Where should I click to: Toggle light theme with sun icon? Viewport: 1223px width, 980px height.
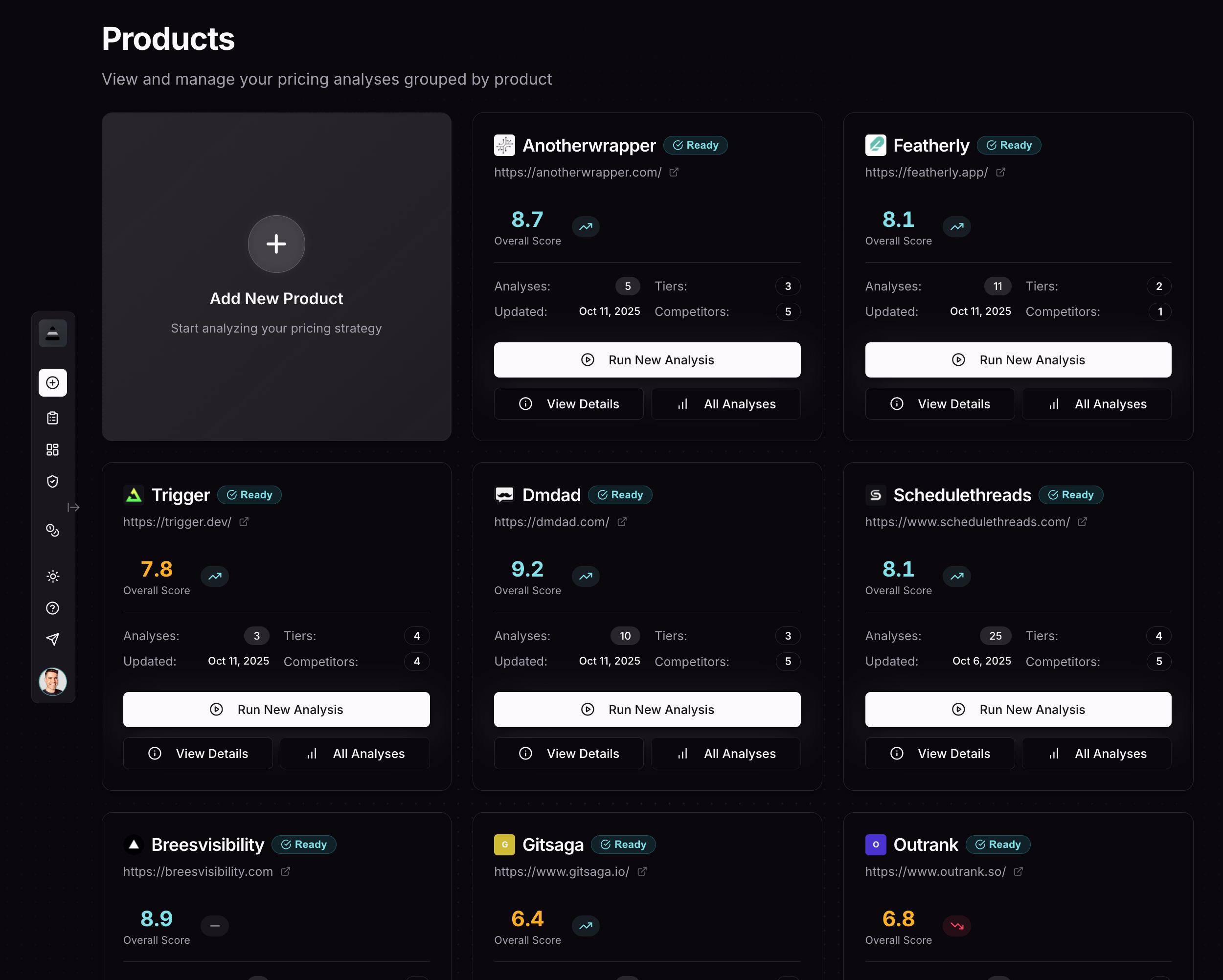coord(52,576)
